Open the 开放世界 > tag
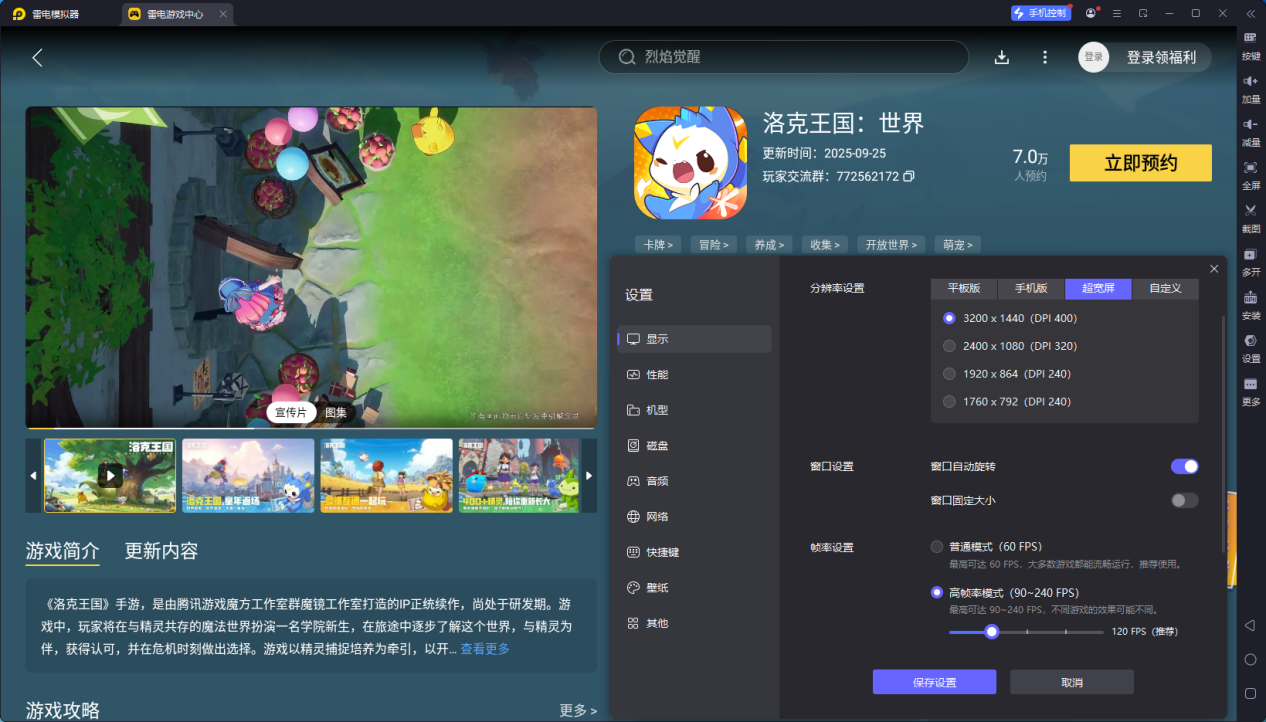 click(892, 244)
